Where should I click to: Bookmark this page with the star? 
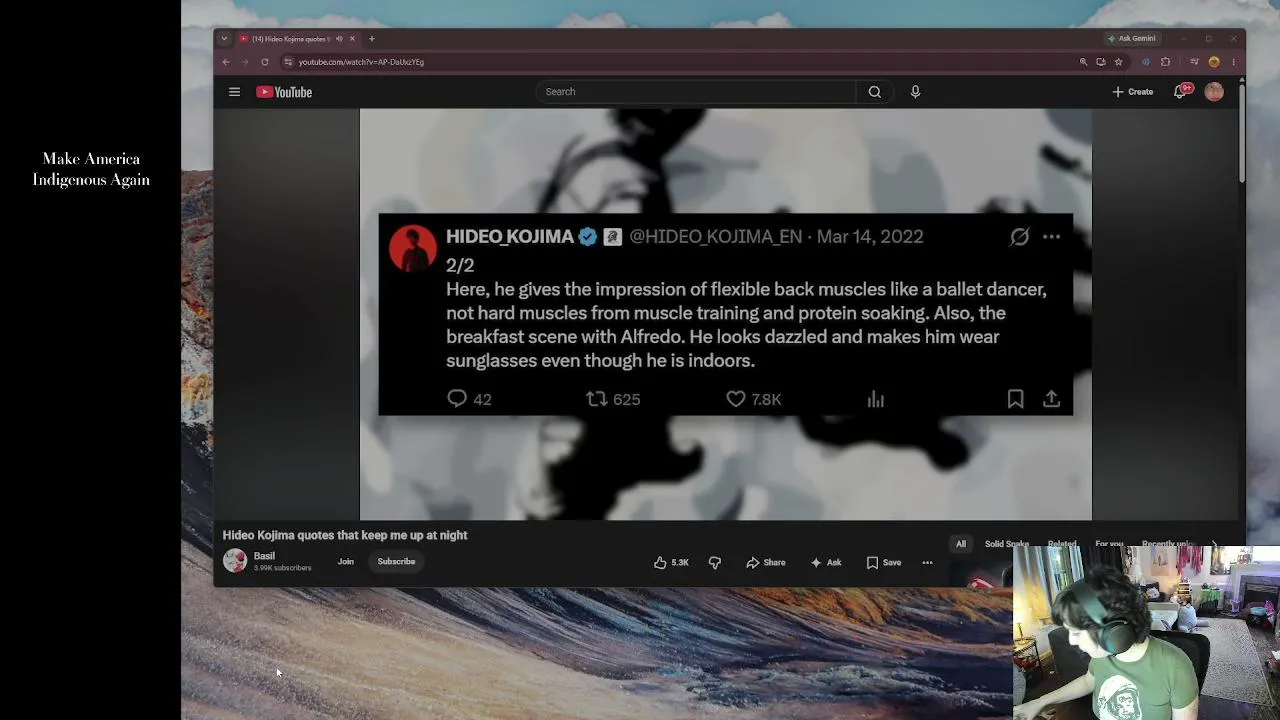[x=1118, y=62]
